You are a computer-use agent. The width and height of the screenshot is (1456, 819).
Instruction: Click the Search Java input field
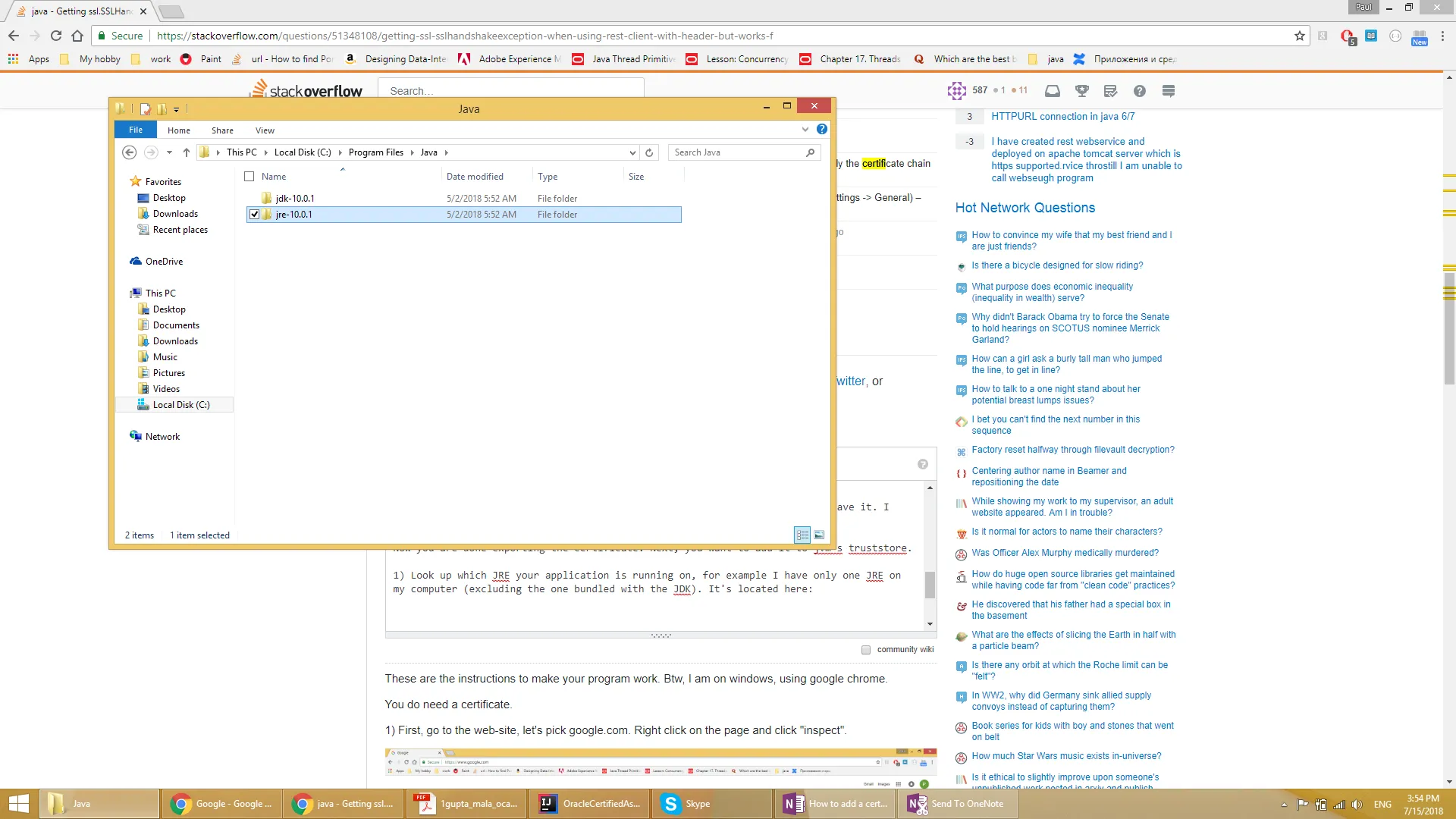pyautogui.click(x=736, y=152)
